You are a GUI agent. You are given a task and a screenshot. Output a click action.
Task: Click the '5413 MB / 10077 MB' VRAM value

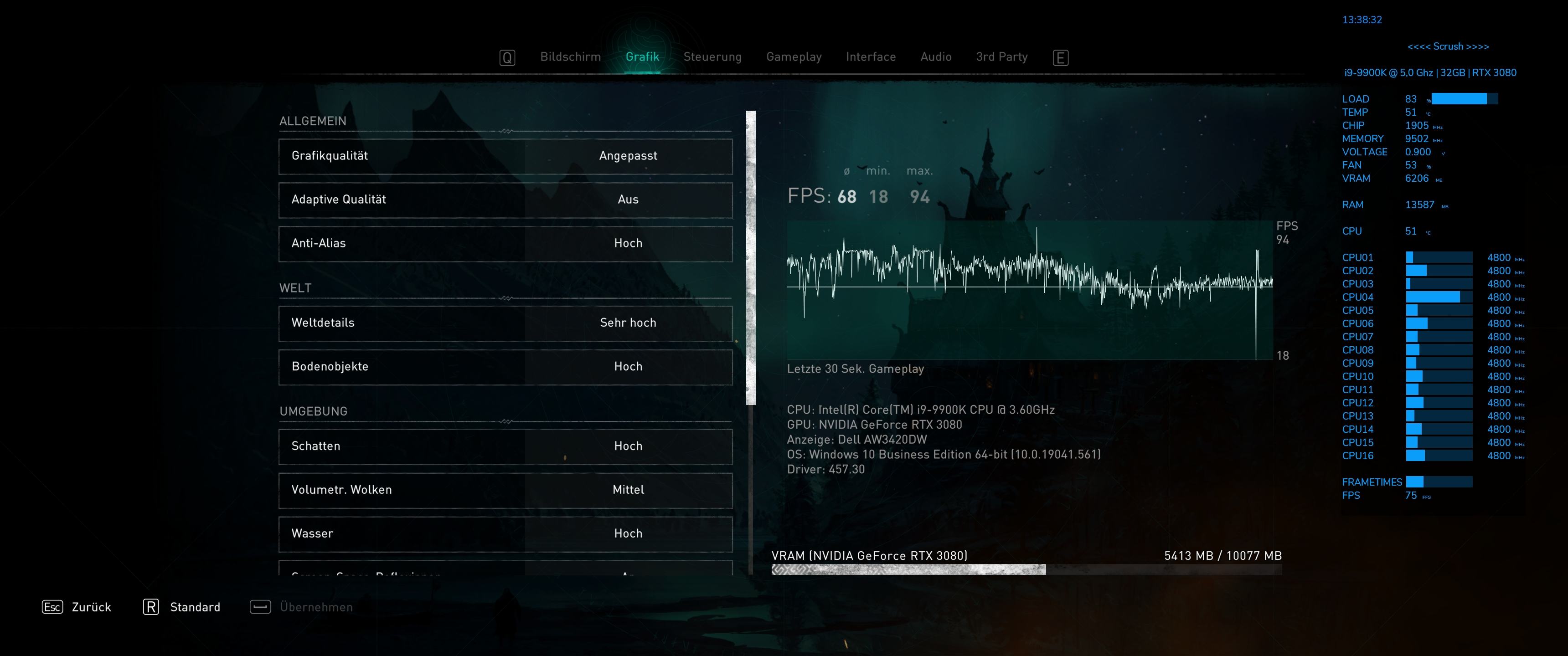pyautogui.click(x=1223, y=555)
